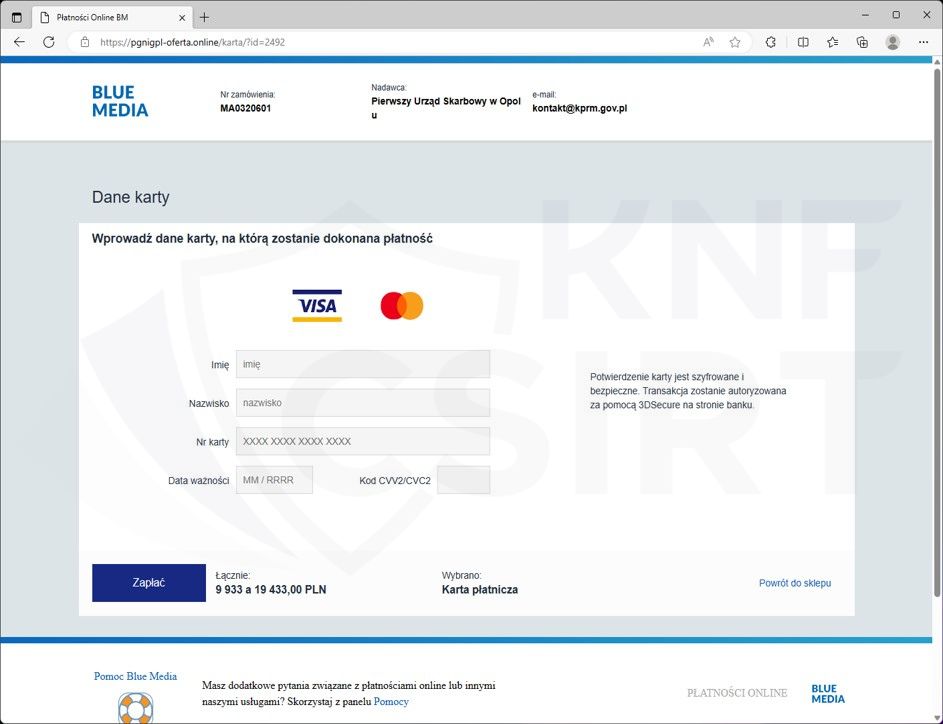The width and height of the screenshot is (943, 724).
Task: Reload the page with refresh icon
Action: click(48, 42)
